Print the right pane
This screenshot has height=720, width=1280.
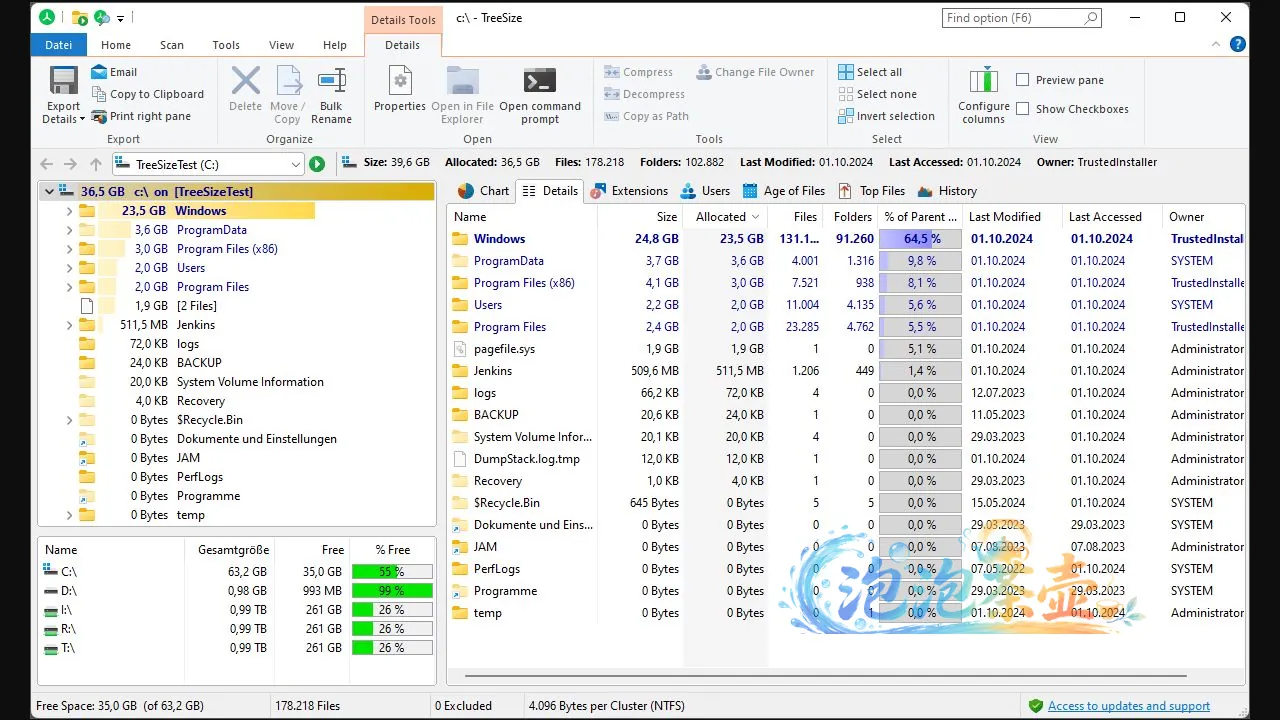(x=141, y=116)
